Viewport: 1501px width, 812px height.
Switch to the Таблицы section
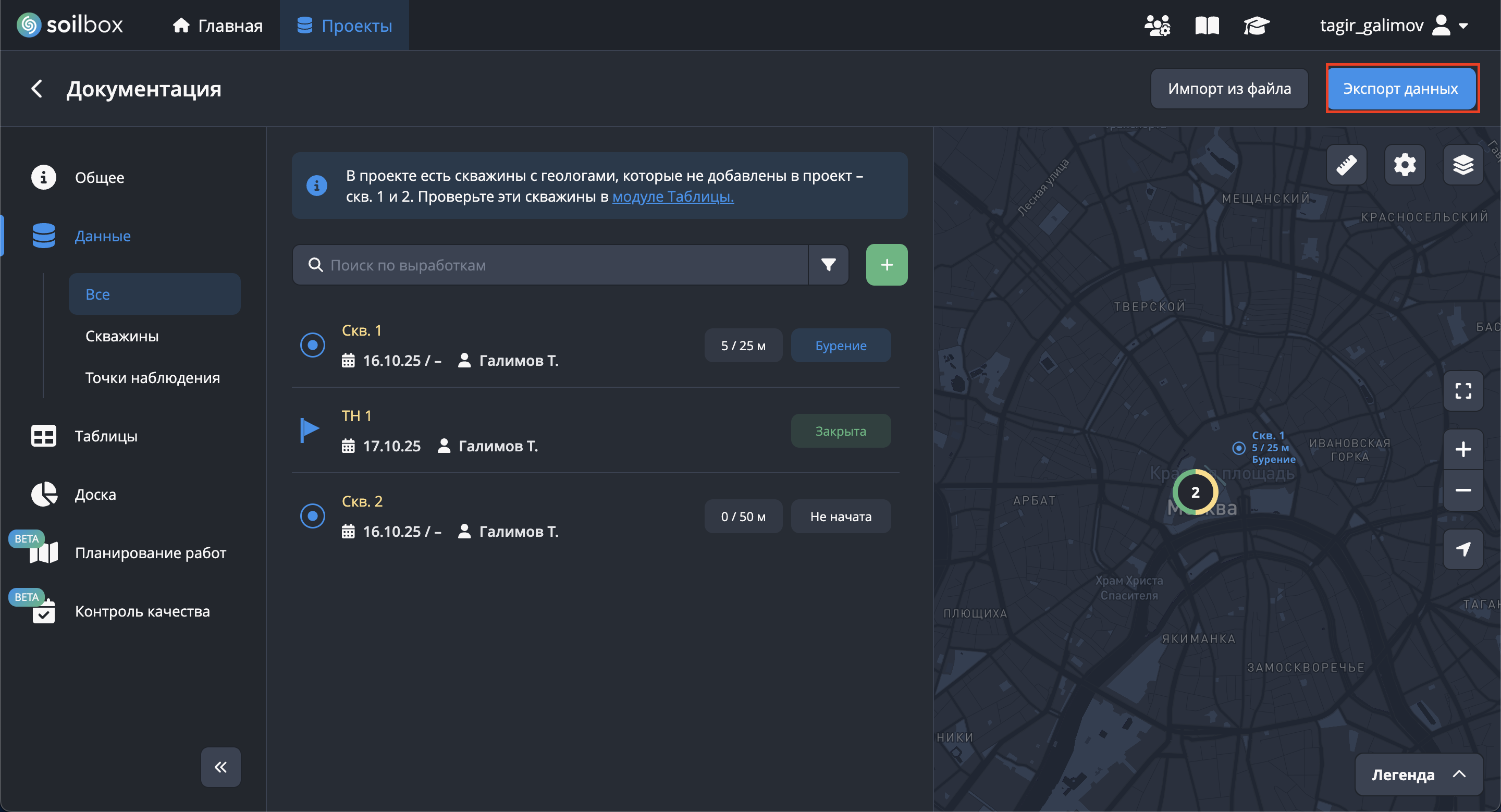(106, 436)
